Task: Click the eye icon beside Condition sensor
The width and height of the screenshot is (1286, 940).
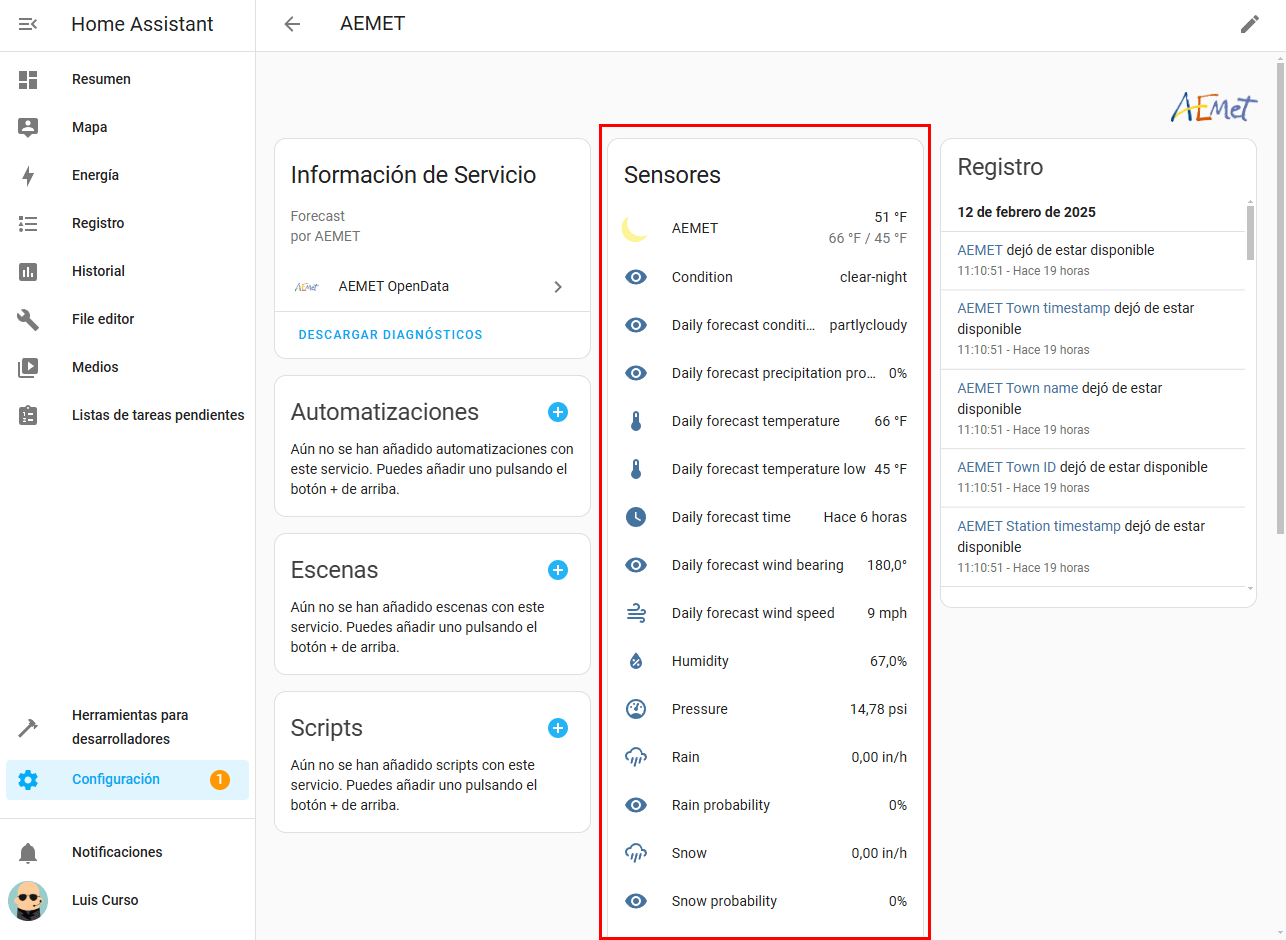Action: tap(636, 277)
